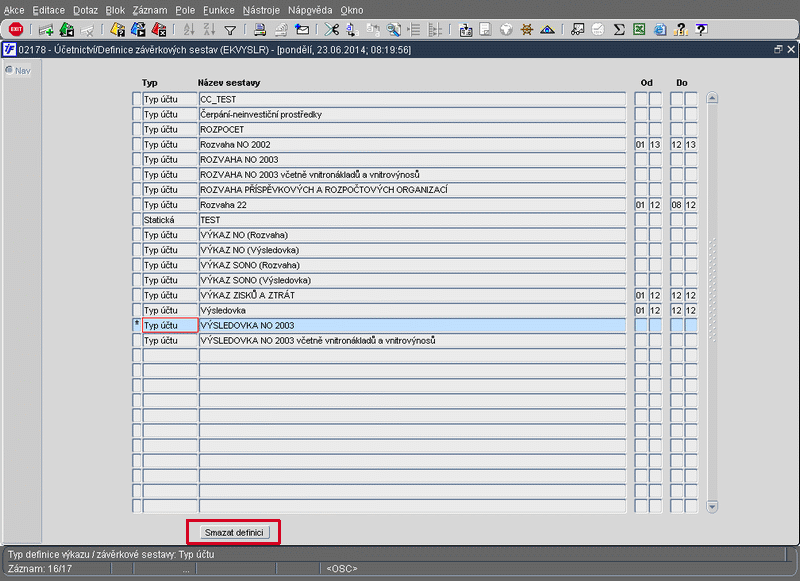Select the ROZVAHA PŘÍSPĚVKOVÝCH A ROZPOČTOVÝCH ORGANIZACÍ row
Screen dimensions: 800x581
tap(412, 190)
